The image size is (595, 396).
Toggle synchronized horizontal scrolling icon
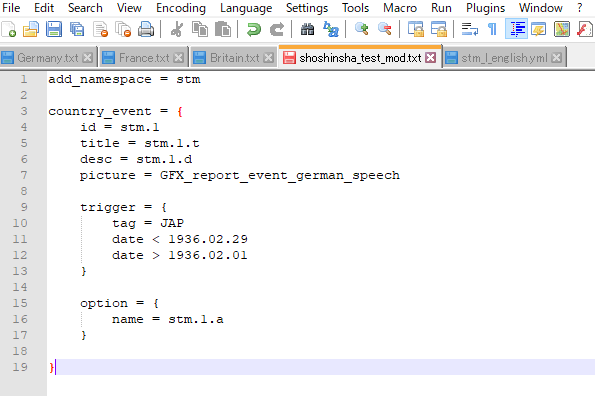439,29
